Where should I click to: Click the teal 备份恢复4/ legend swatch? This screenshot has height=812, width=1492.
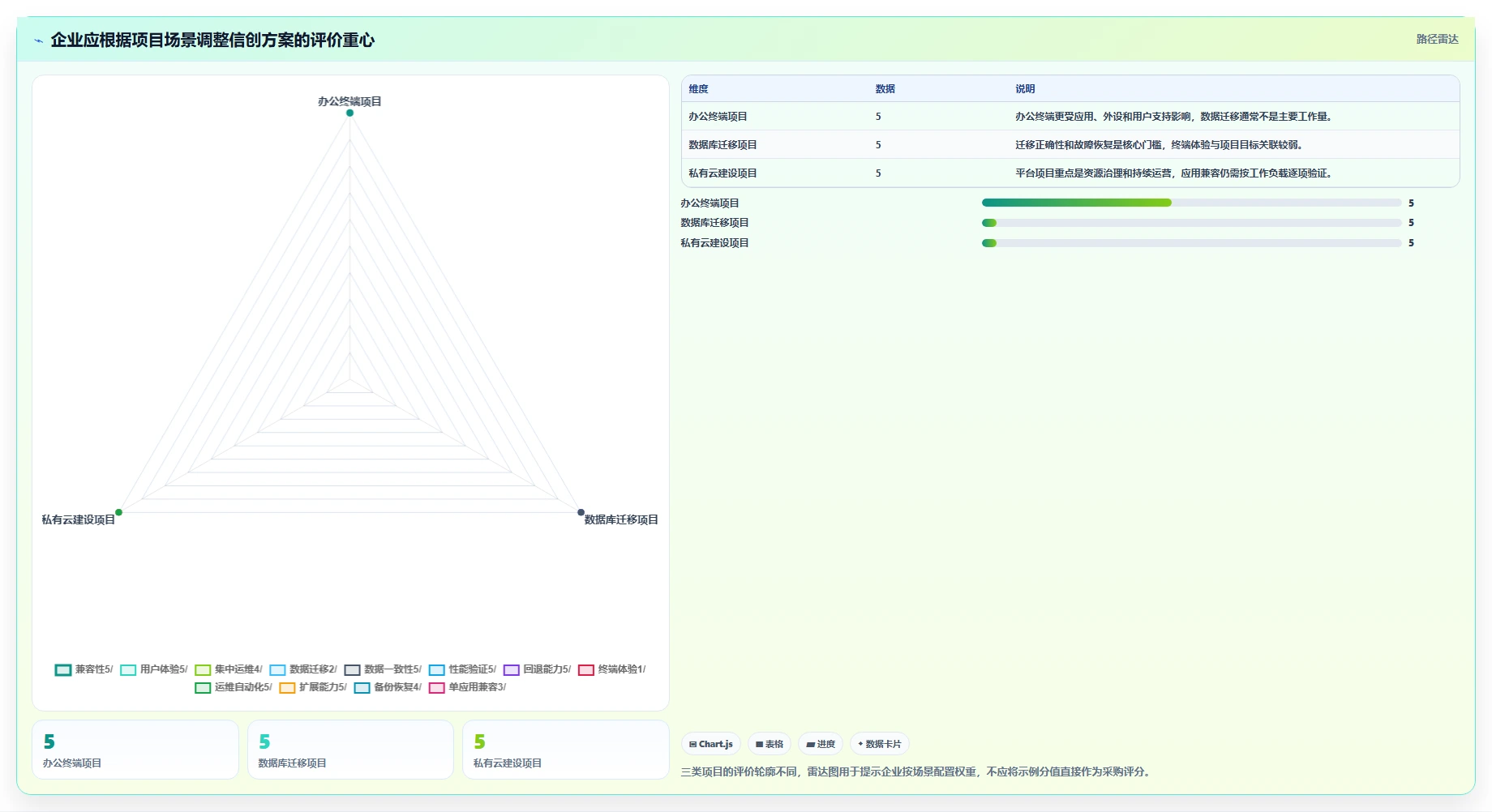pos(362,688)
